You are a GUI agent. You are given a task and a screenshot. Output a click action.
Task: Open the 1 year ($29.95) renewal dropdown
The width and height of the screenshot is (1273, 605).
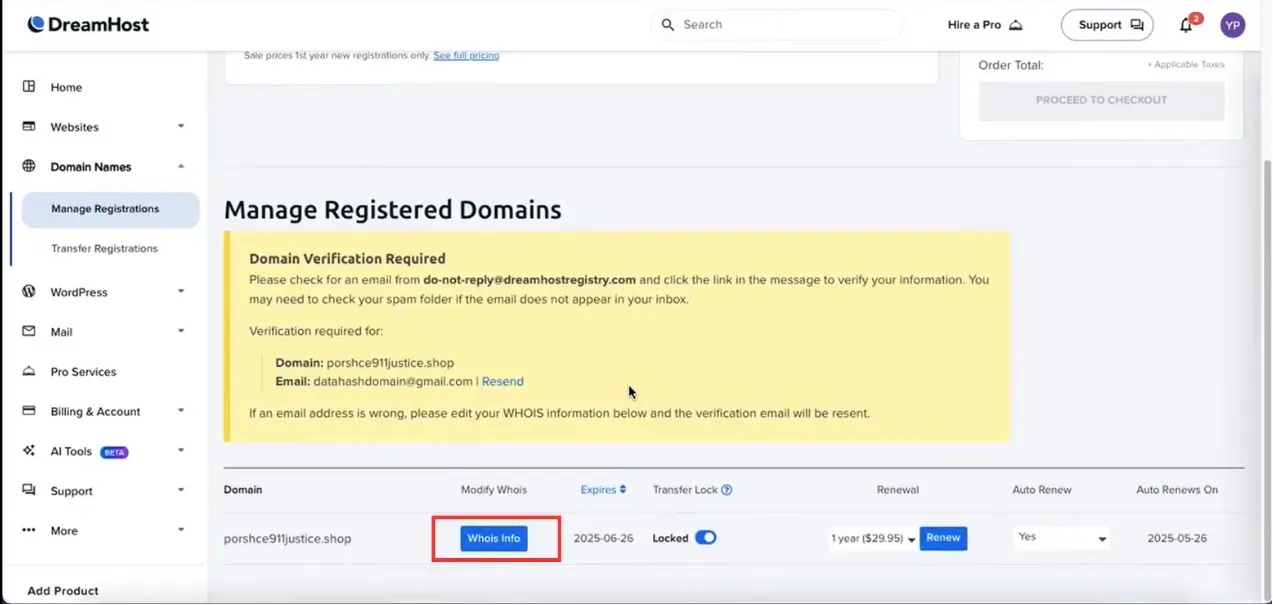[x=873, y=538]
